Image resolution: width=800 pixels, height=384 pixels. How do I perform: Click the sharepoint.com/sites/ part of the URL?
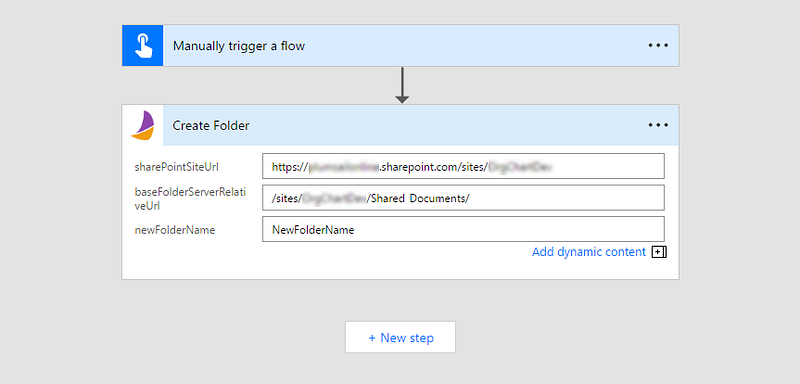(433, 167)
